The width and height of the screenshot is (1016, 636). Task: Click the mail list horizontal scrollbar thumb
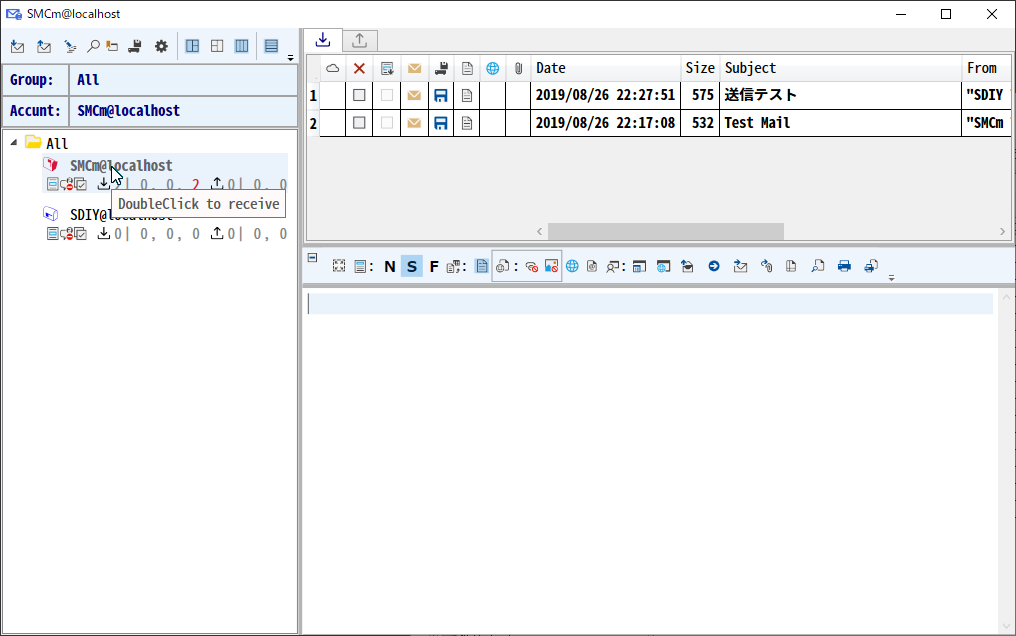coord(665,231)
